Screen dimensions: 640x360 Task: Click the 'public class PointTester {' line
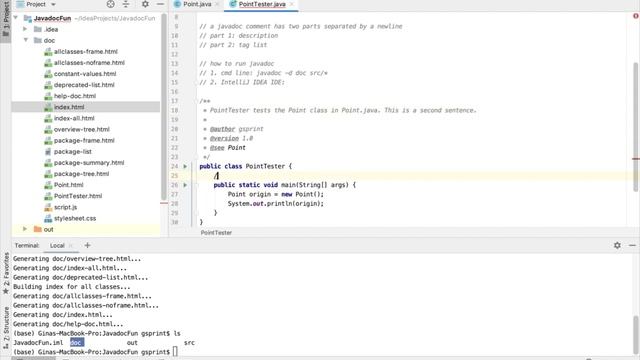click(246, 166)
